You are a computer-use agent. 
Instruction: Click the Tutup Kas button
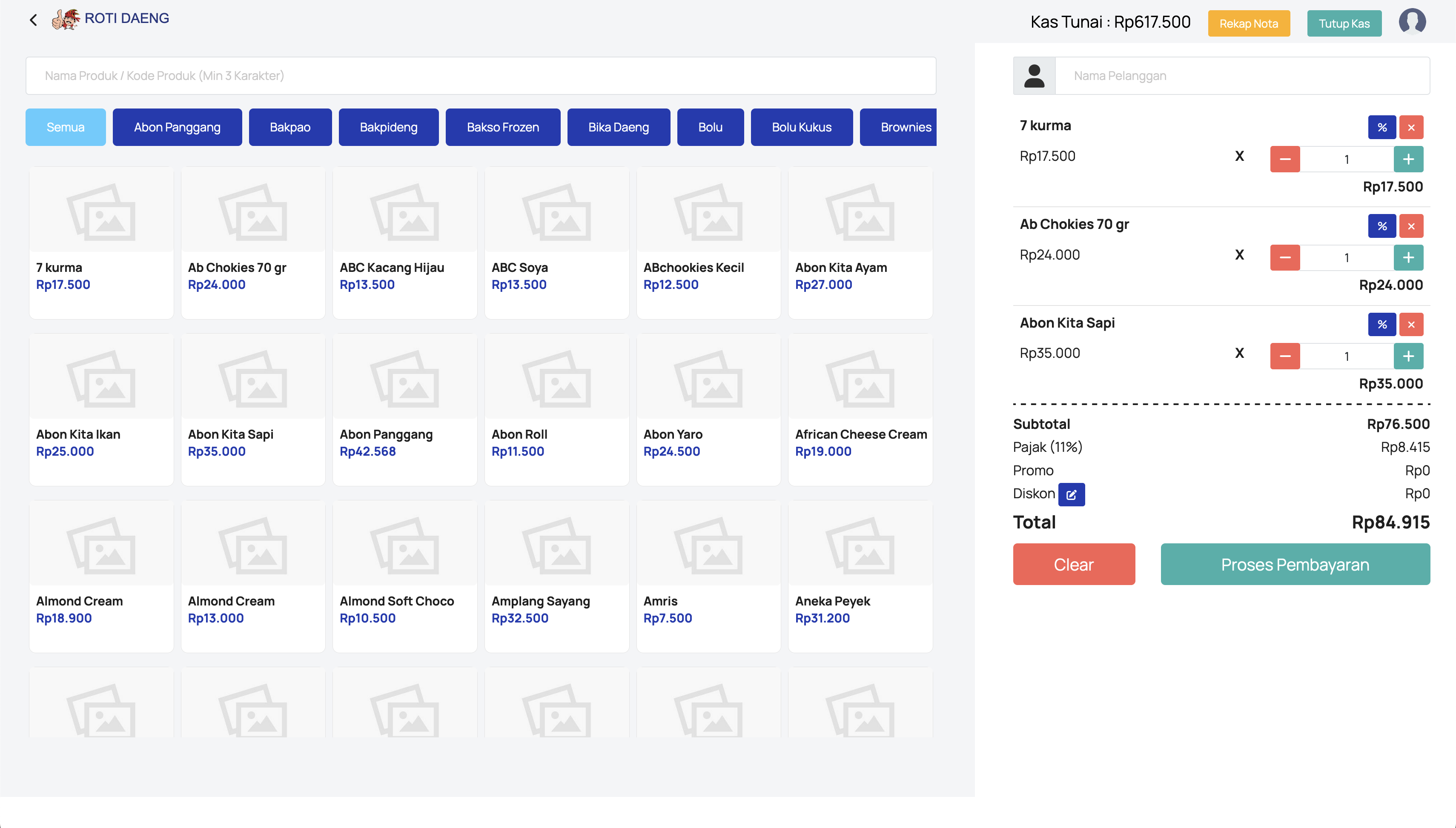1343,24
